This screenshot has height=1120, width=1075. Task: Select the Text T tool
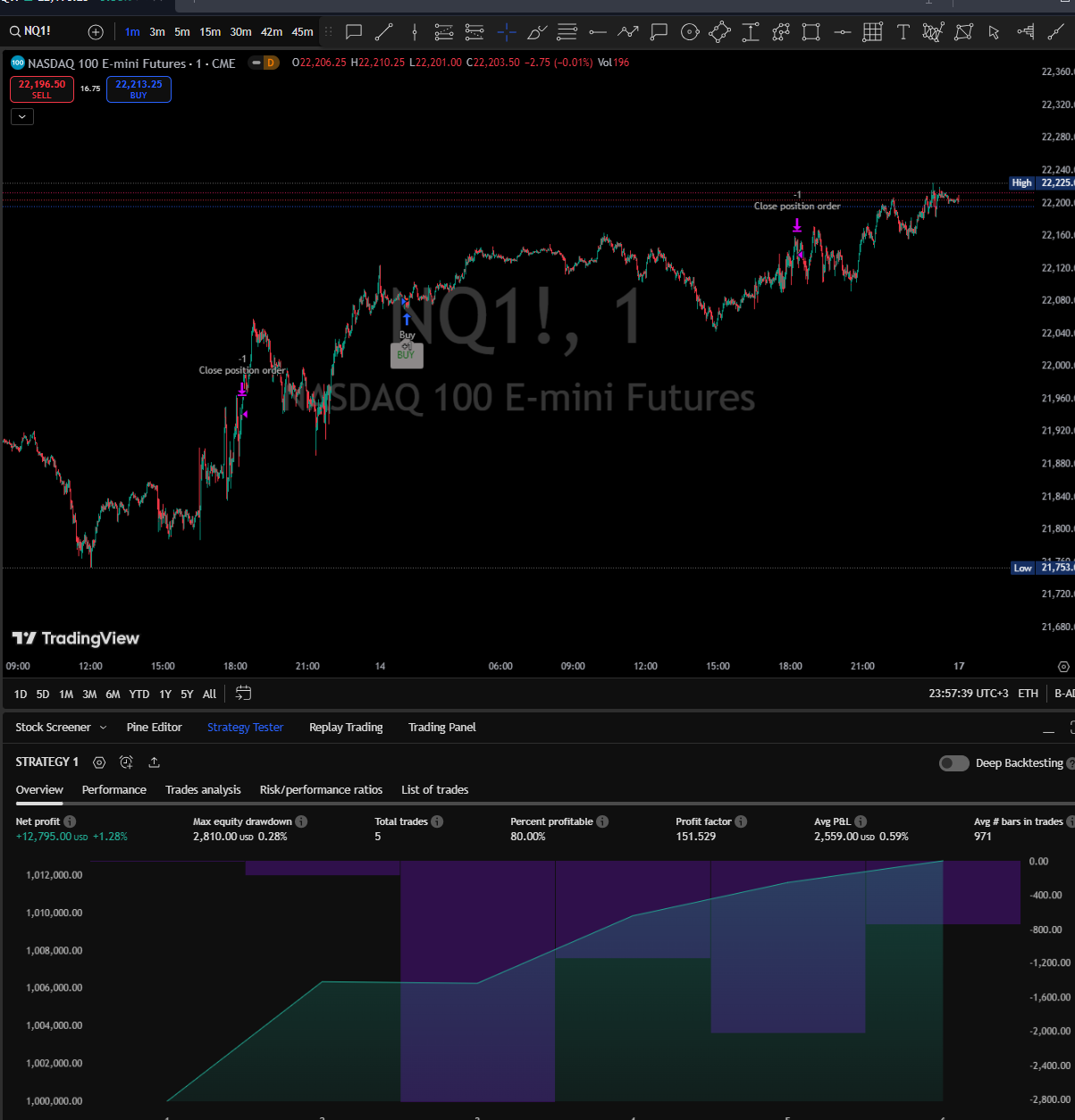pos(903,32)
